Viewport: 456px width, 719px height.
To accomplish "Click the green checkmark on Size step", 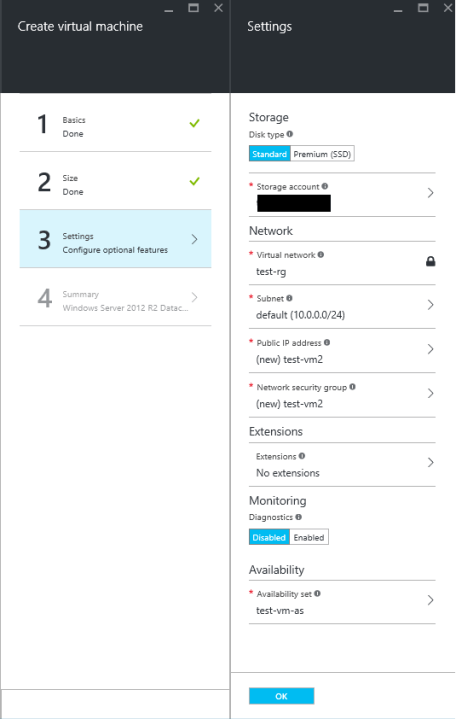I will [195, 181].
